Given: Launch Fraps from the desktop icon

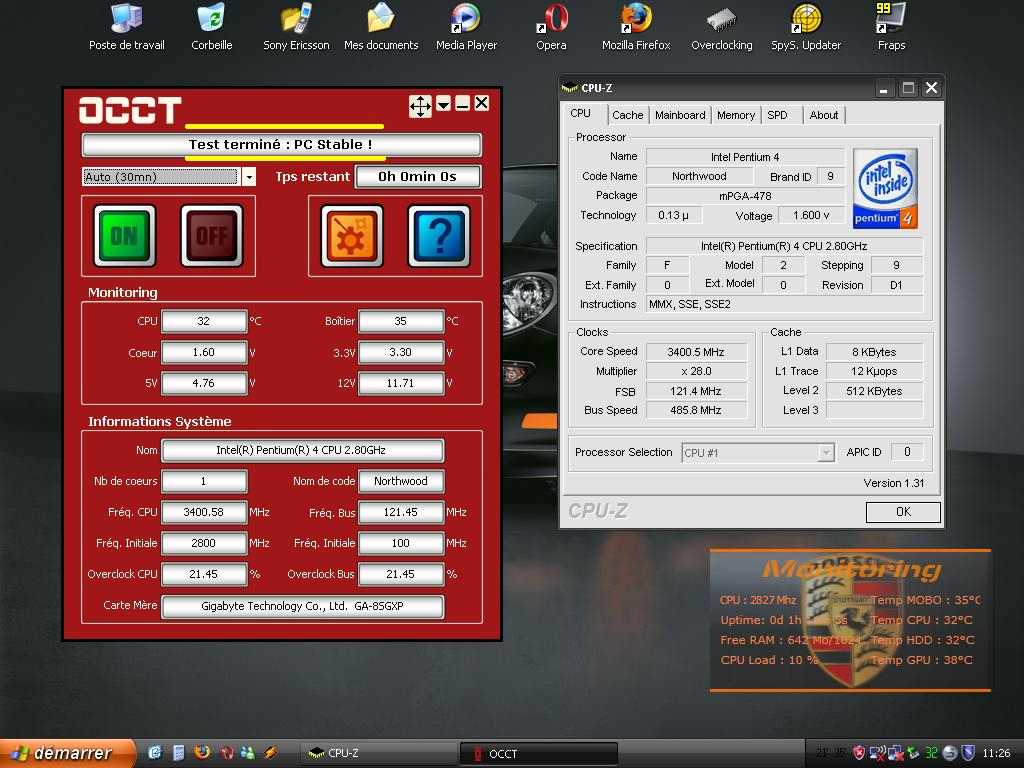Looking at the screenshot, I should point(891,26).
